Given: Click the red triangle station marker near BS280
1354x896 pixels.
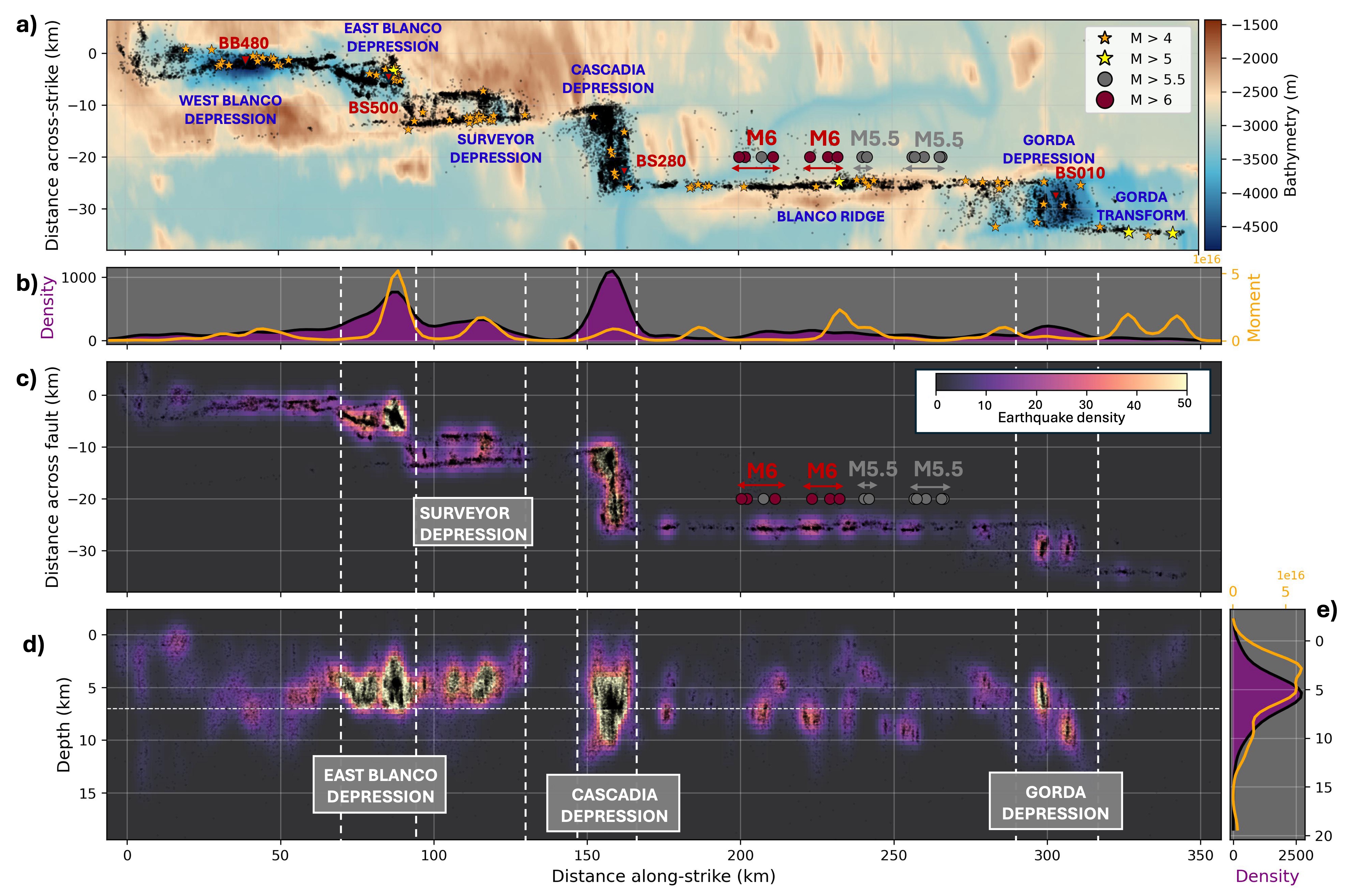Looking at the screenshot, I should pos(624,170).
